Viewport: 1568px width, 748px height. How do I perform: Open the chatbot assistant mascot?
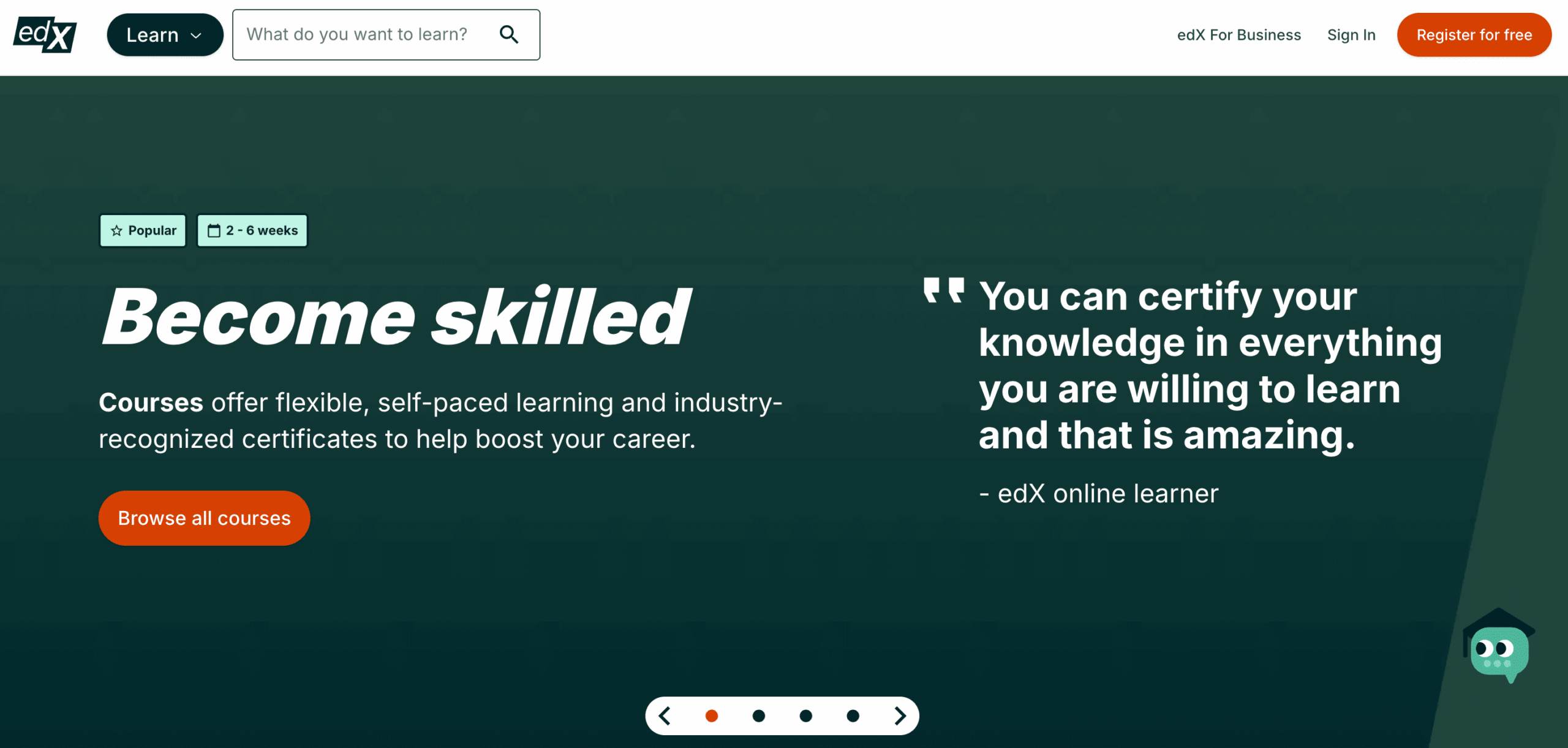pos(1498,649)
